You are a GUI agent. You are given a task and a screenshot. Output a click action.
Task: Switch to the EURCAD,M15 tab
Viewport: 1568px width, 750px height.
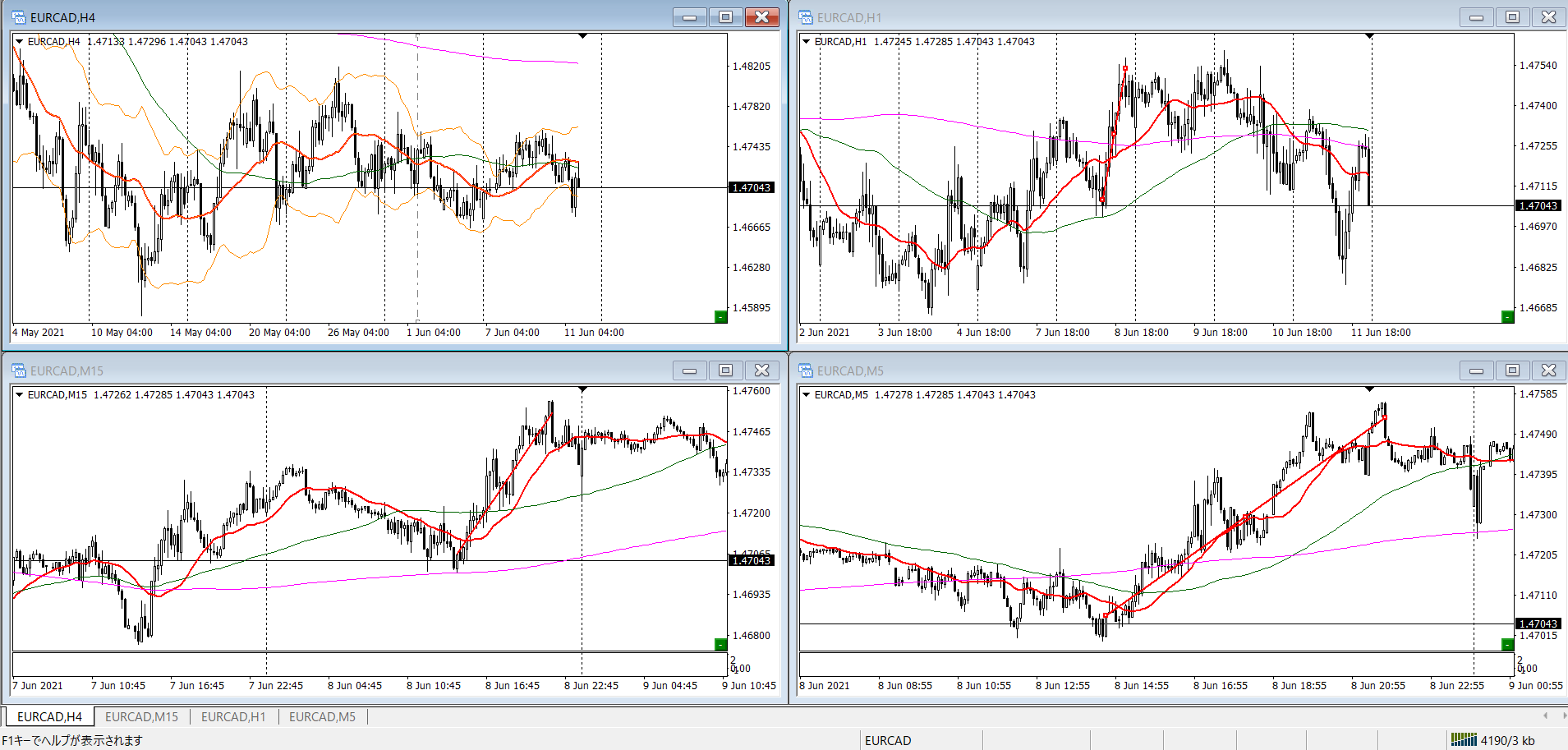[x=141, y=717]
